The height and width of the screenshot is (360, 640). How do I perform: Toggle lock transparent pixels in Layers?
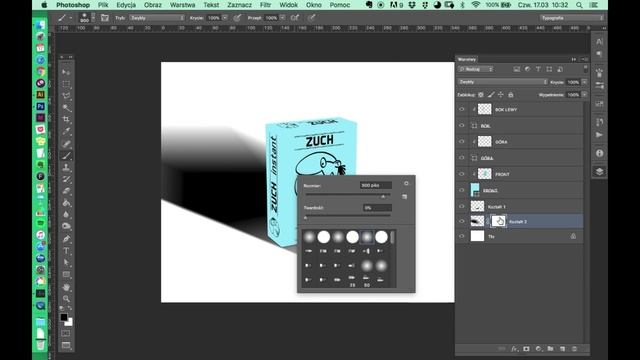(x=481, y=95)
